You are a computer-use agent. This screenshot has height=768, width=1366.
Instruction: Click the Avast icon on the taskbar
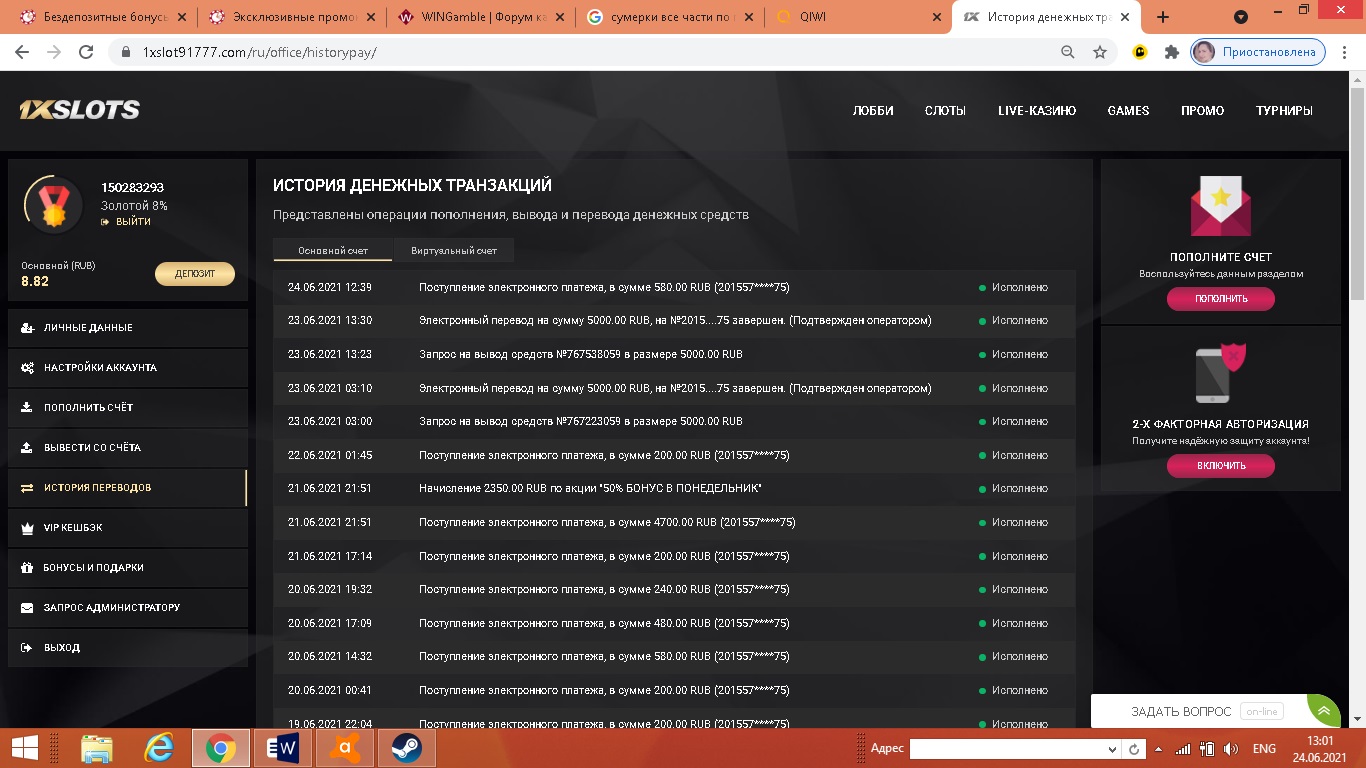coord(345,748)
